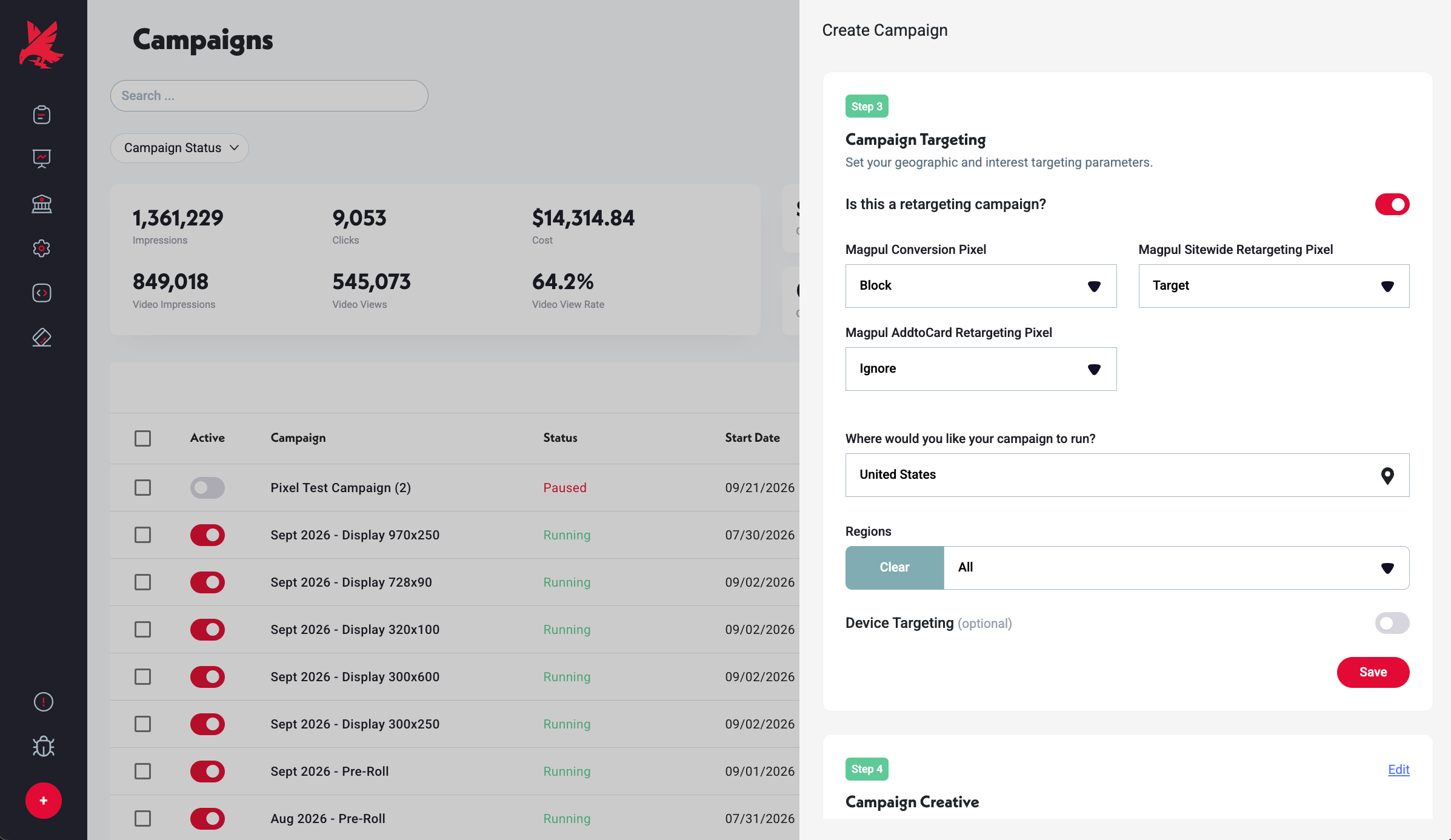Click the campaign search field
This screenshot has width=1451, height=840.
pyautogui.click(x=269, y=96)
